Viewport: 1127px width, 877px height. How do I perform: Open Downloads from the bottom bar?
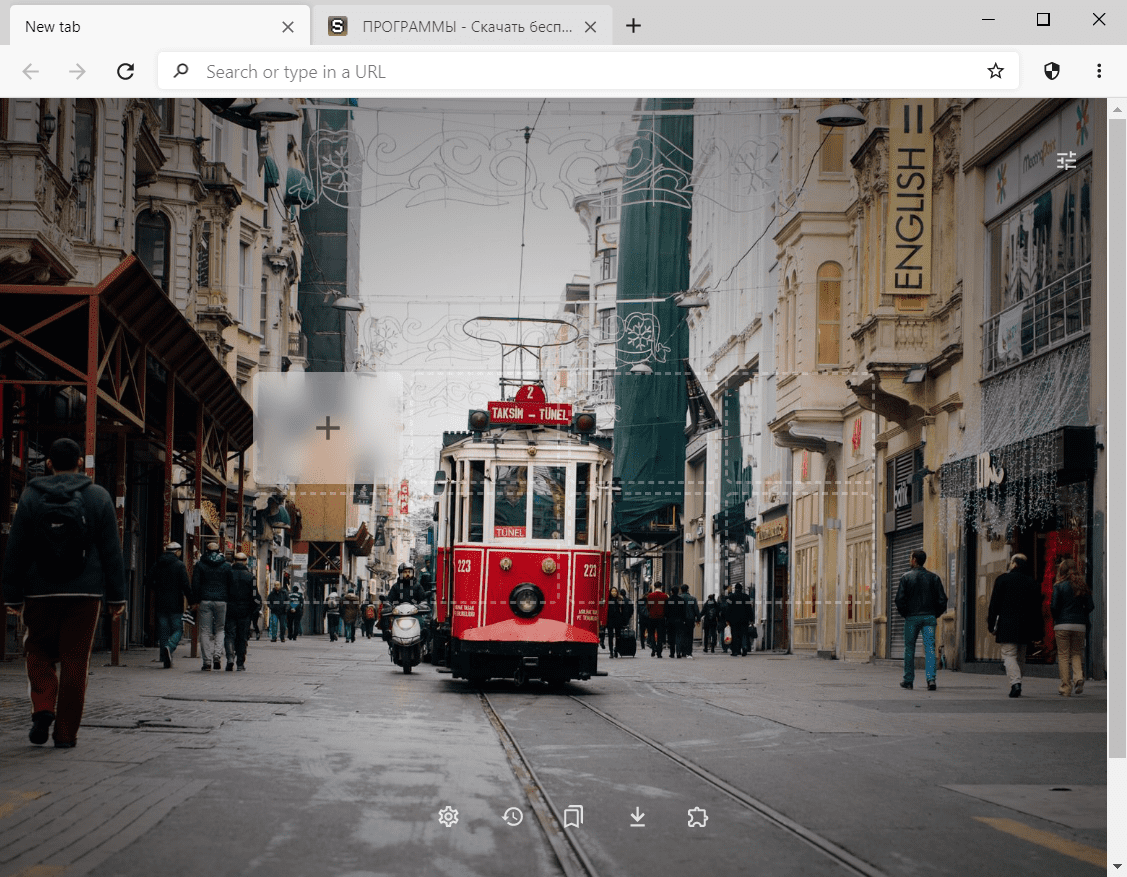pos(637,817)
